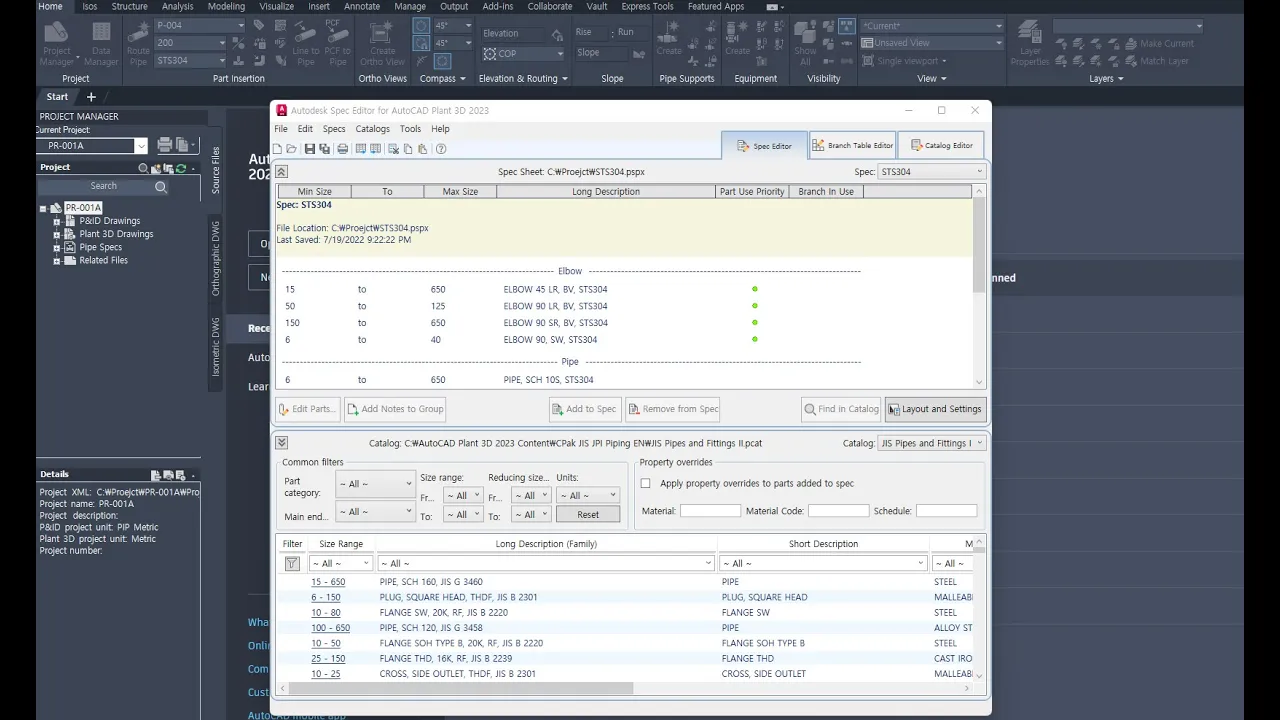1280x720 pixels.
Task: Click the Layout and Settings button
Action: (935, 409)
